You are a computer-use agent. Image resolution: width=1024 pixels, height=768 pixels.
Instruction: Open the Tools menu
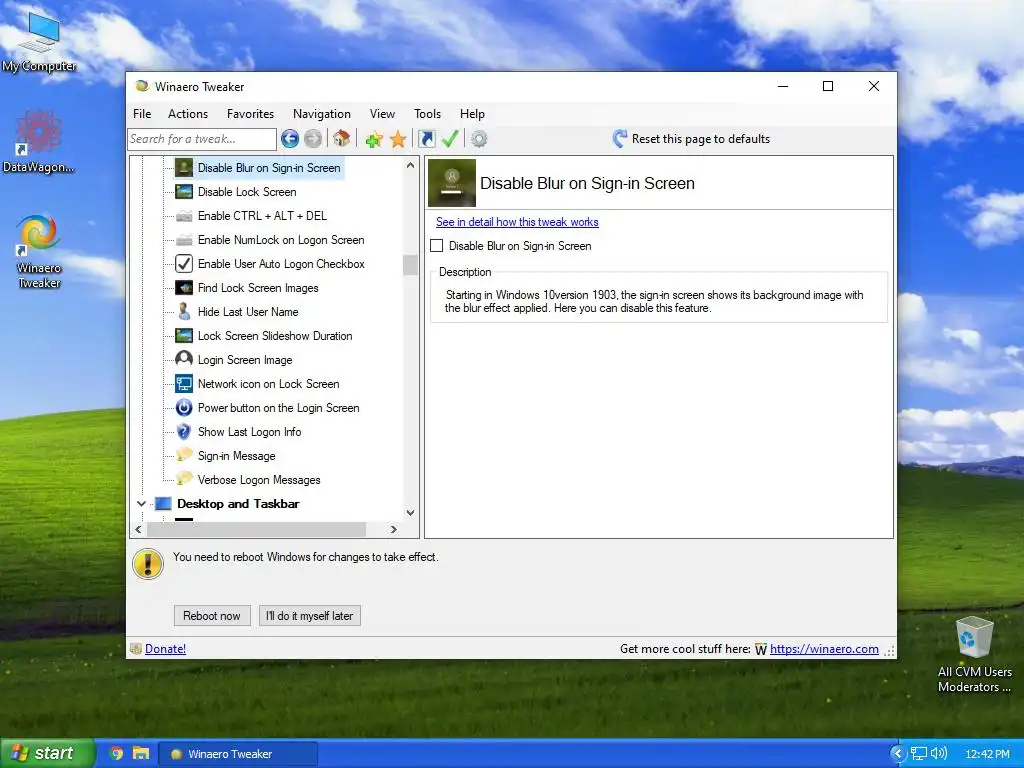point(427,114)
